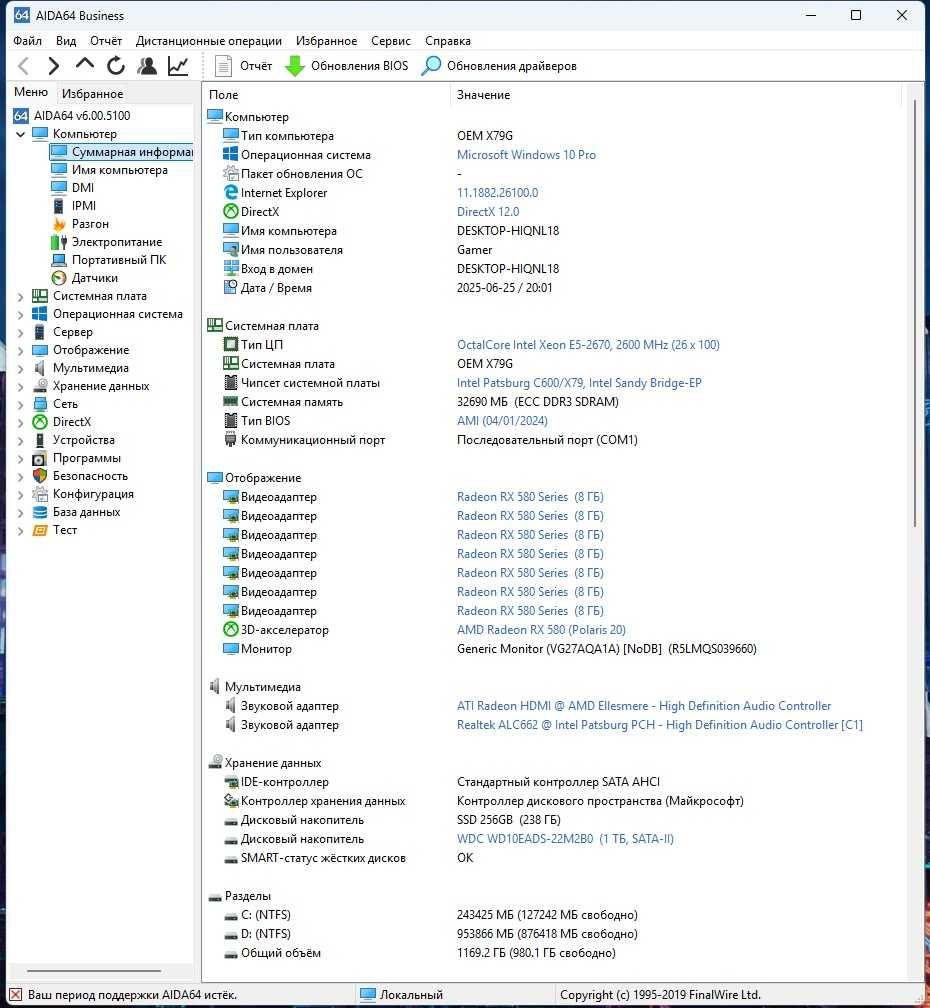Click the vertical scrollbar of the details pane
Screen dimensions: 930x1008
tap(915, 314)
